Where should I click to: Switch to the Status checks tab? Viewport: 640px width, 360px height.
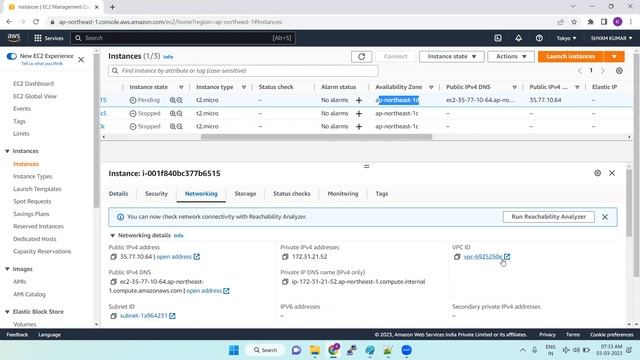tap(292, 193)
